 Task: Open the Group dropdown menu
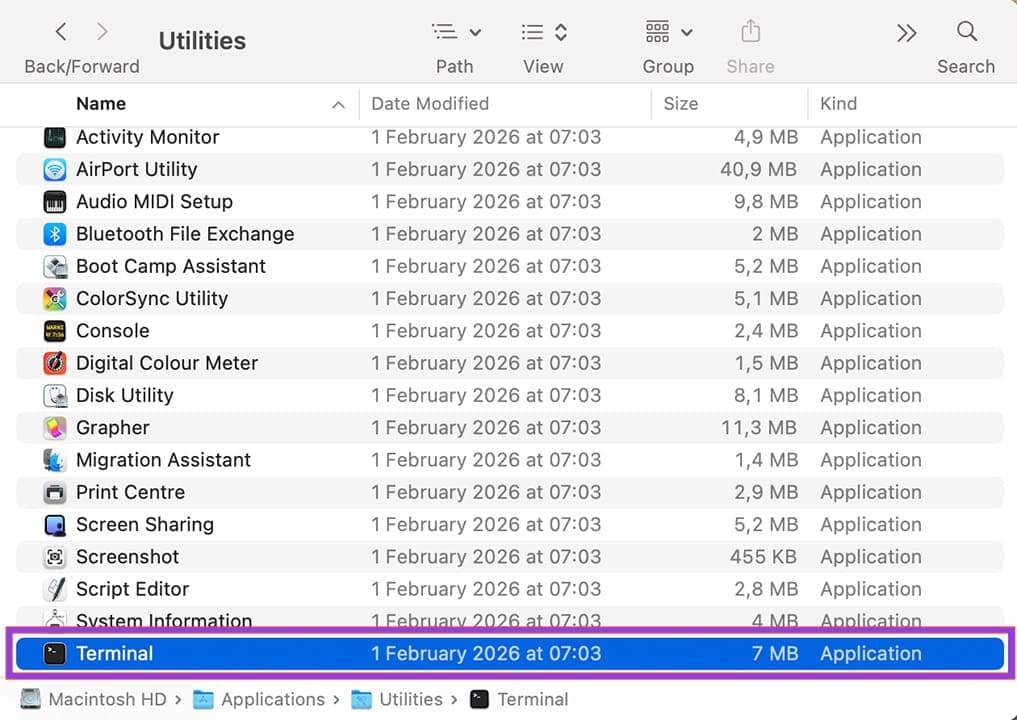[x=669, y=31]
